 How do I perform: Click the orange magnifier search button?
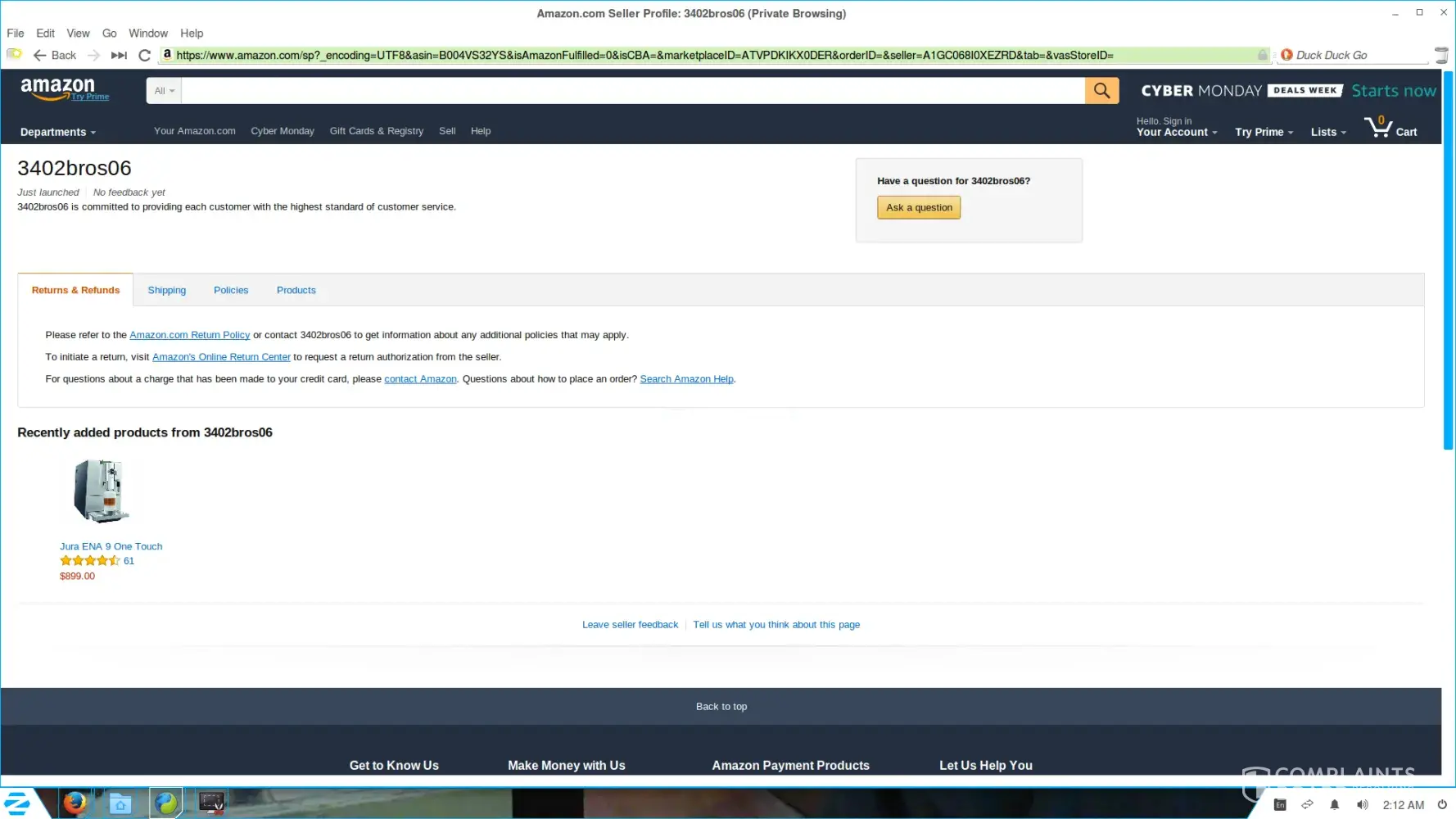pyautogui.click(x=1101, y=90)
